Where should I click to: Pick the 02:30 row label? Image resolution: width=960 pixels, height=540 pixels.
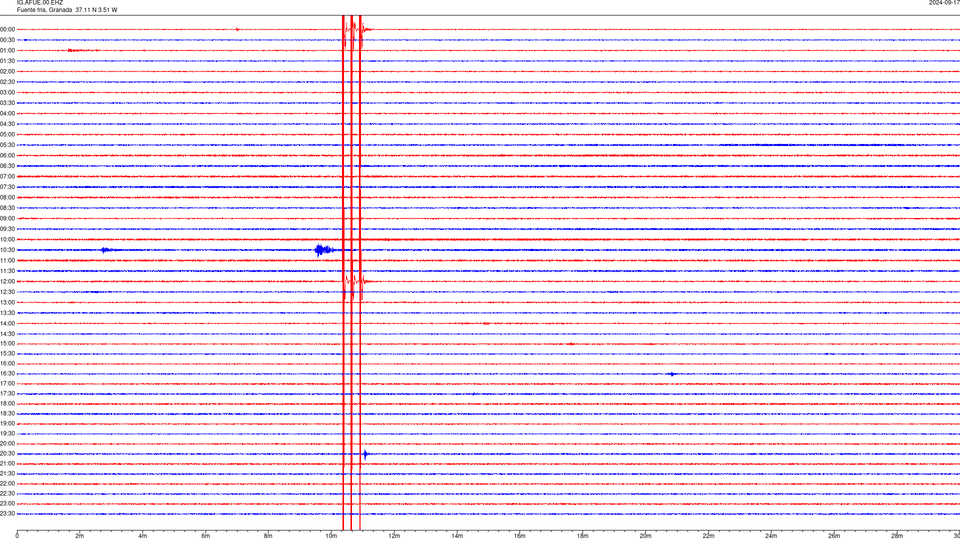8,82
